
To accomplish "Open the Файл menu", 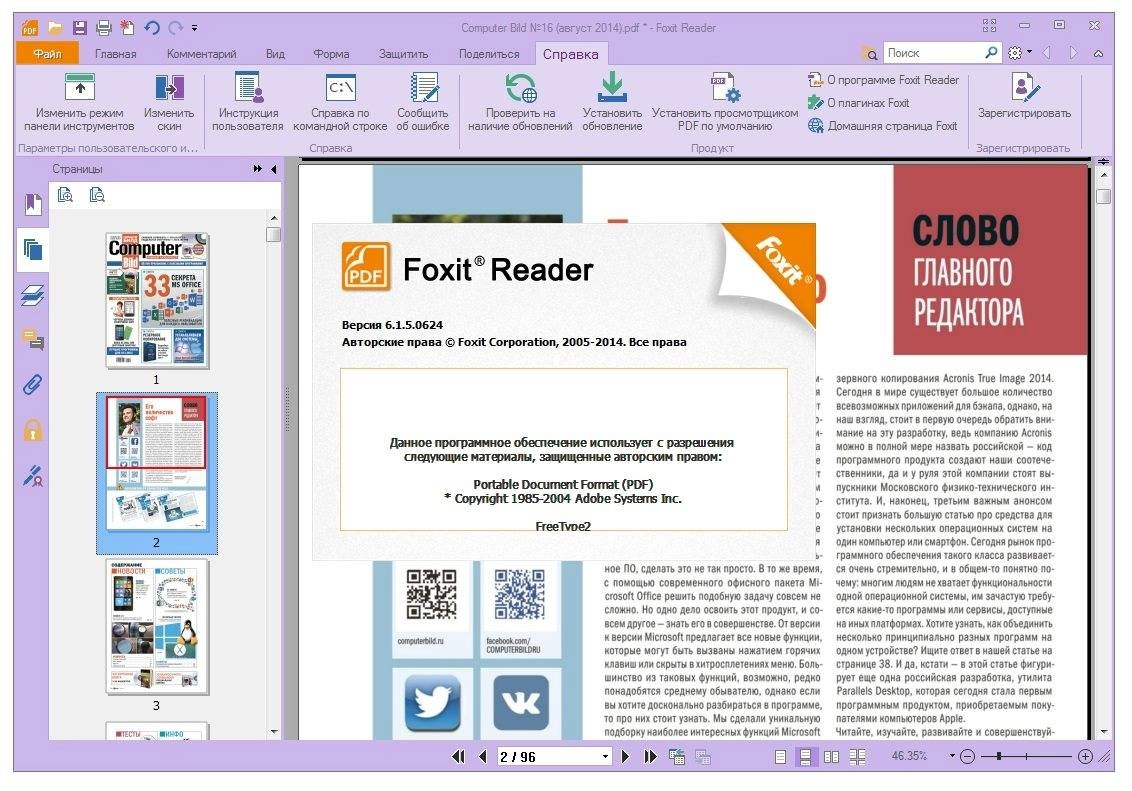I will click(x=48, y=53).
